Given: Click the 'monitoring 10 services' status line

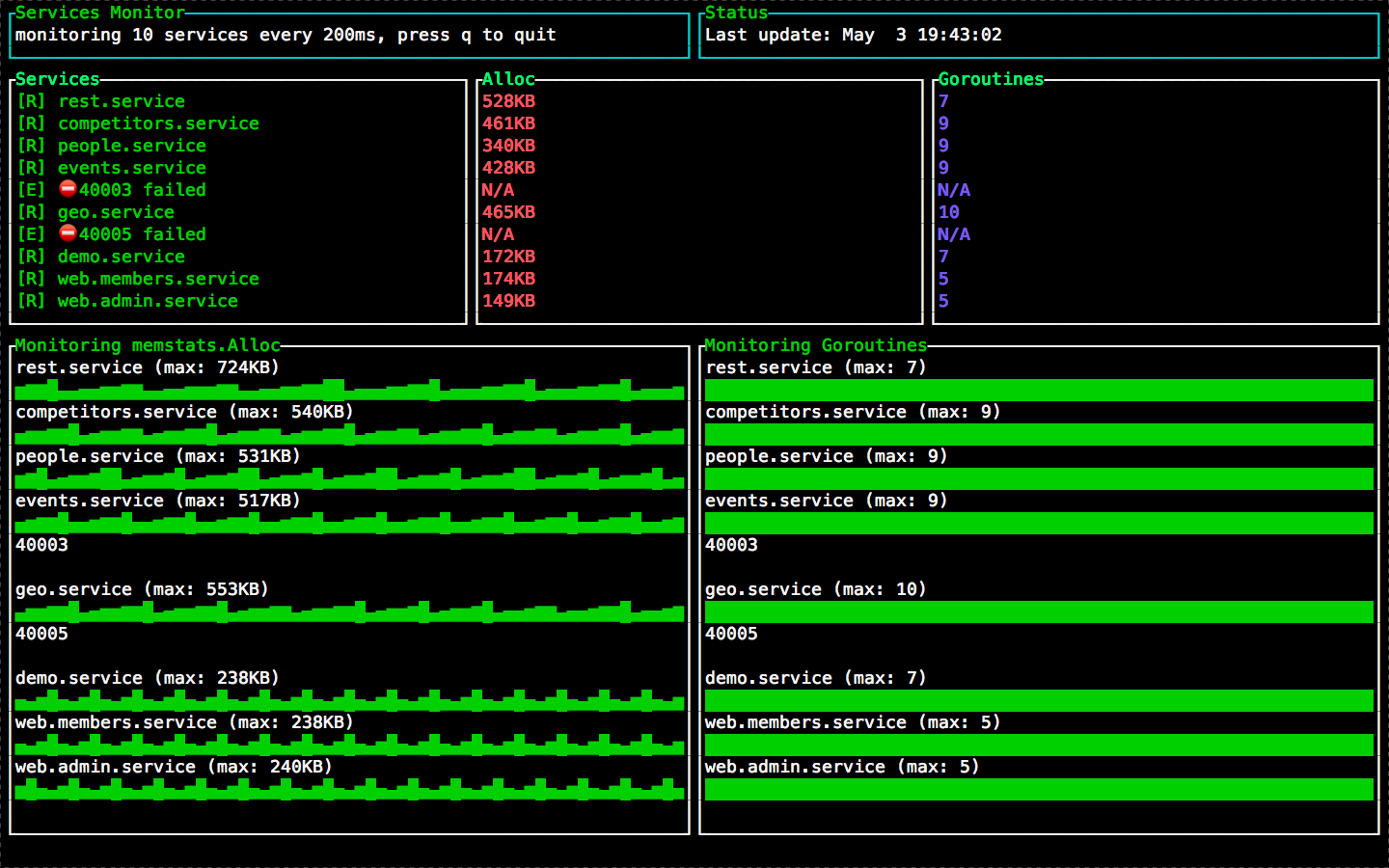Looking at the screenshot, I should (x=286, y=35).
